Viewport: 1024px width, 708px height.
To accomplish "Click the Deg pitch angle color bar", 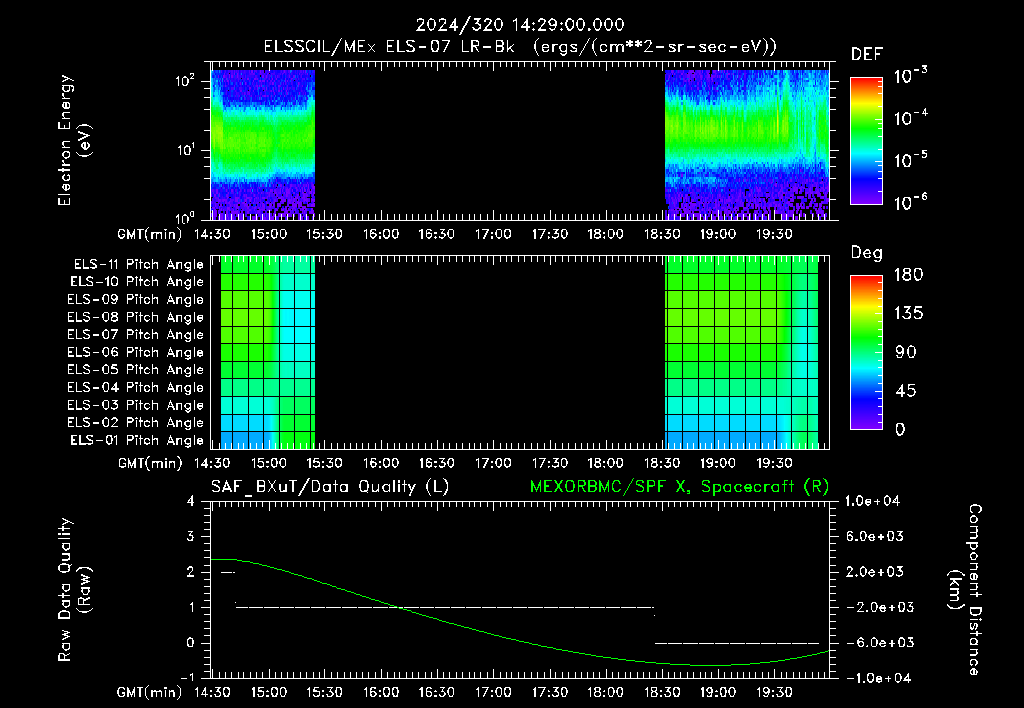I will click(866, 353).
